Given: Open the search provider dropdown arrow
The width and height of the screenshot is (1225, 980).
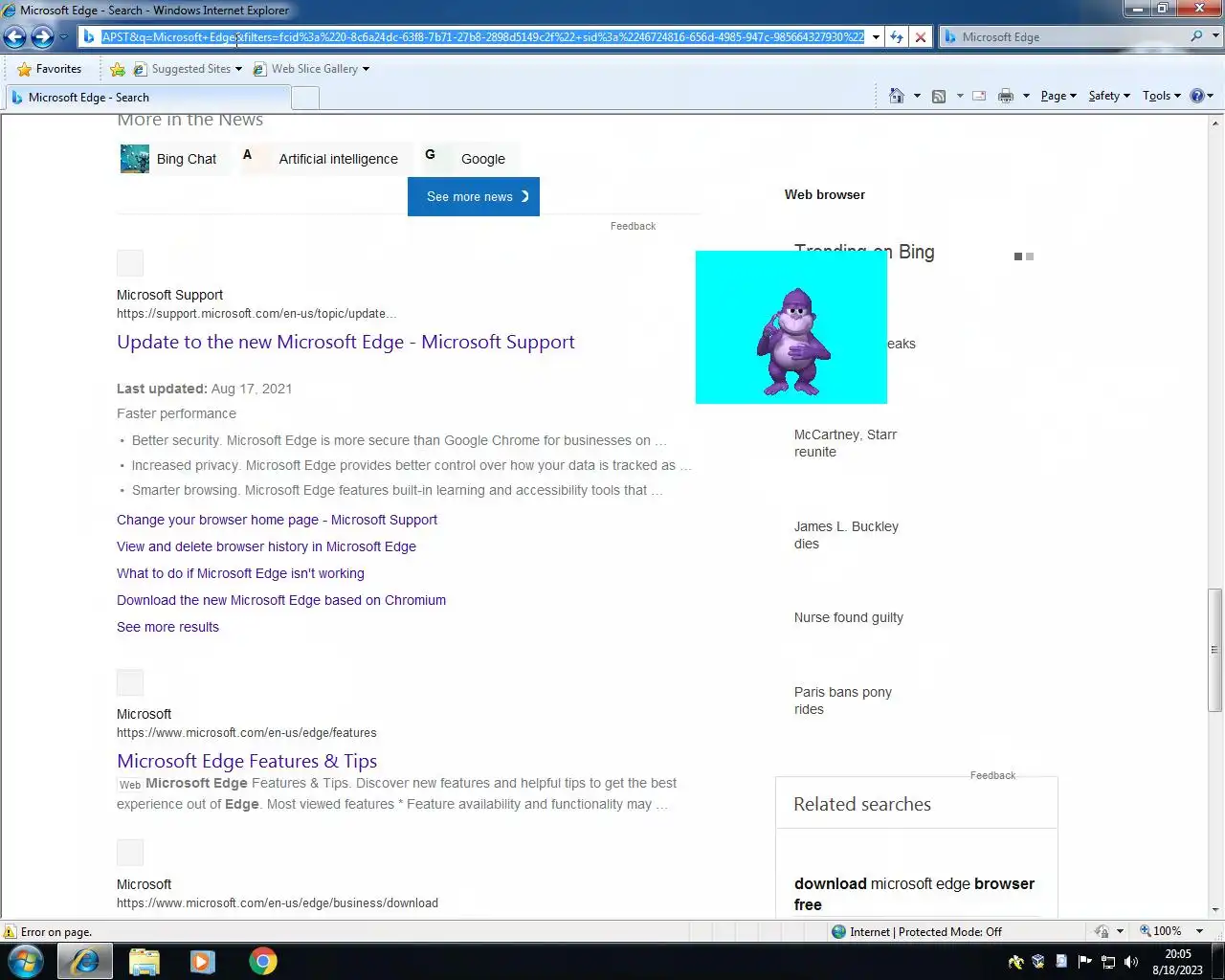Looking at the screenshot, I should click(1216, 36).
